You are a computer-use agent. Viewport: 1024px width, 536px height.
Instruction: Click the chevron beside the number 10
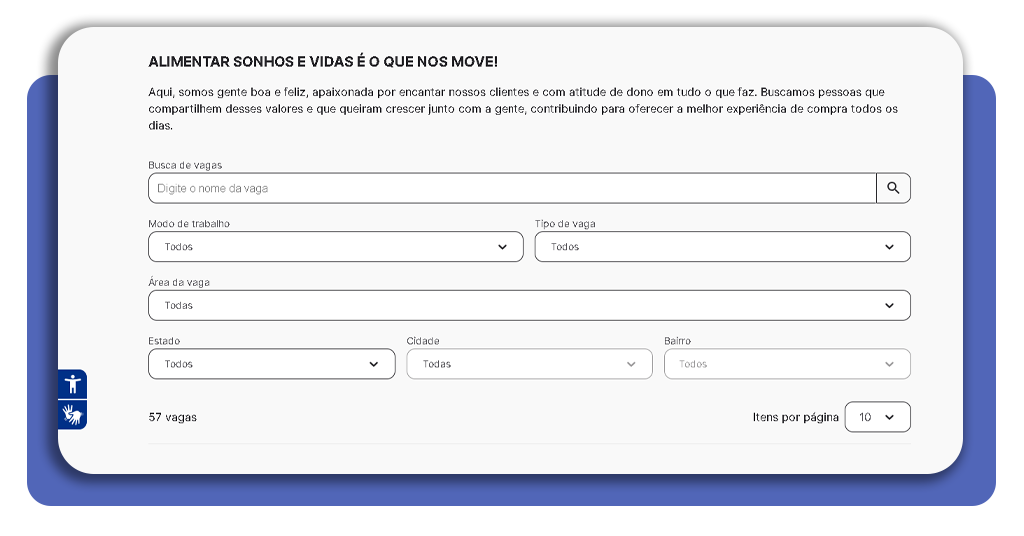(889, 417)
